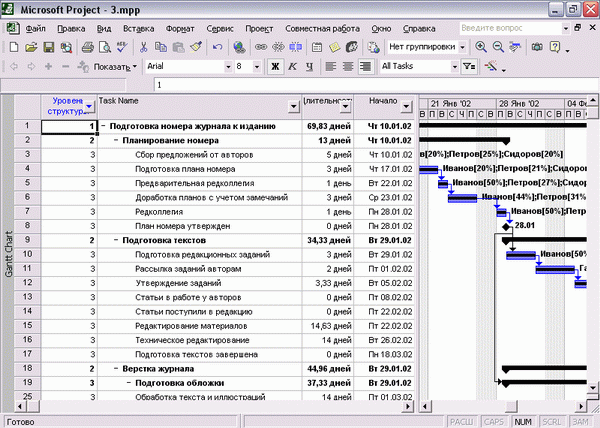Zoom in on the Gantt timescale

(x=481, y=47)
